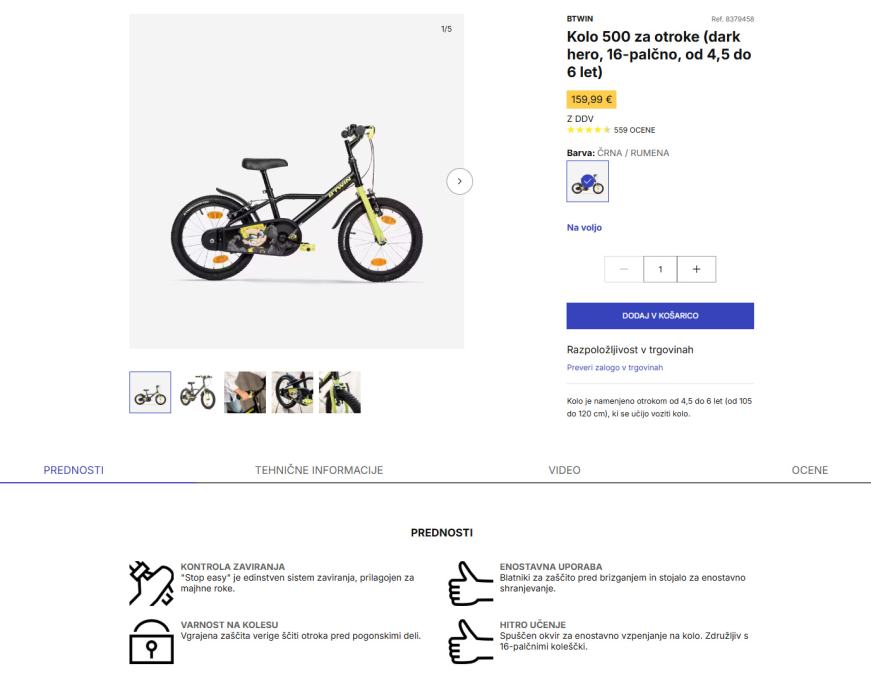
Task: Show the next product image with arrow
Action: click(x=459, y=181)
